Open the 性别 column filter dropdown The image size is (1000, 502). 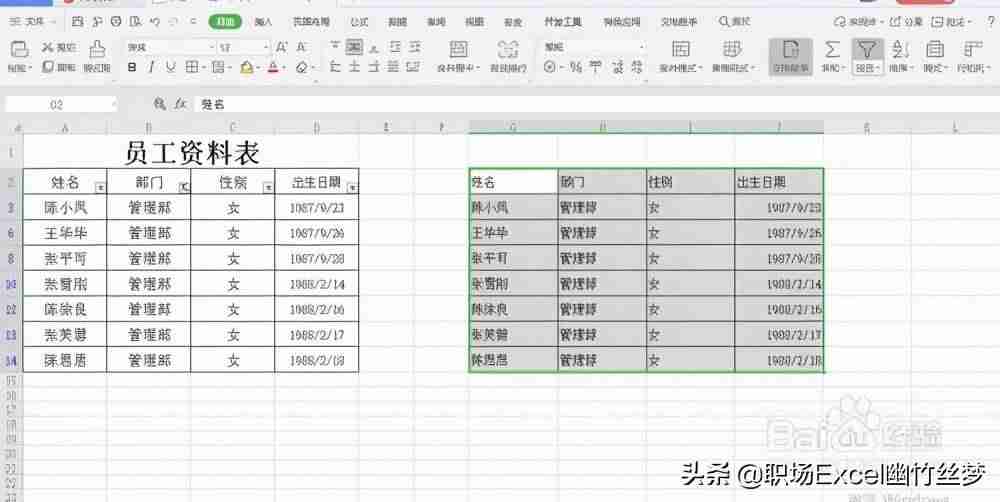[x=268, y=187]
